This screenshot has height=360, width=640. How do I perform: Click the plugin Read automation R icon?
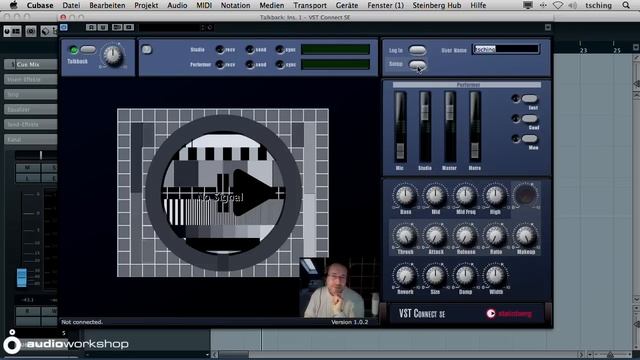click(91, 27)
